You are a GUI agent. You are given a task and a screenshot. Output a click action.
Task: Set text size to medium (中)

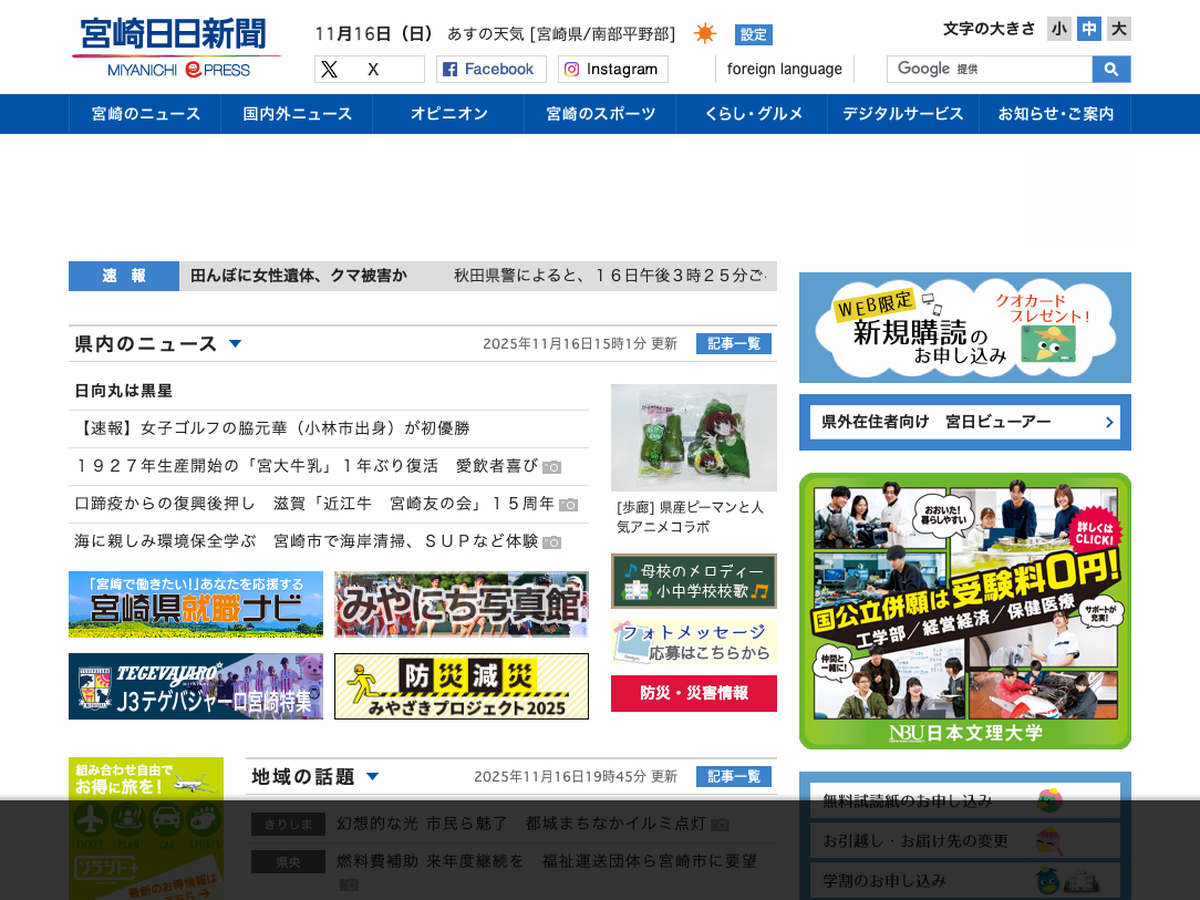point(1089,29)
